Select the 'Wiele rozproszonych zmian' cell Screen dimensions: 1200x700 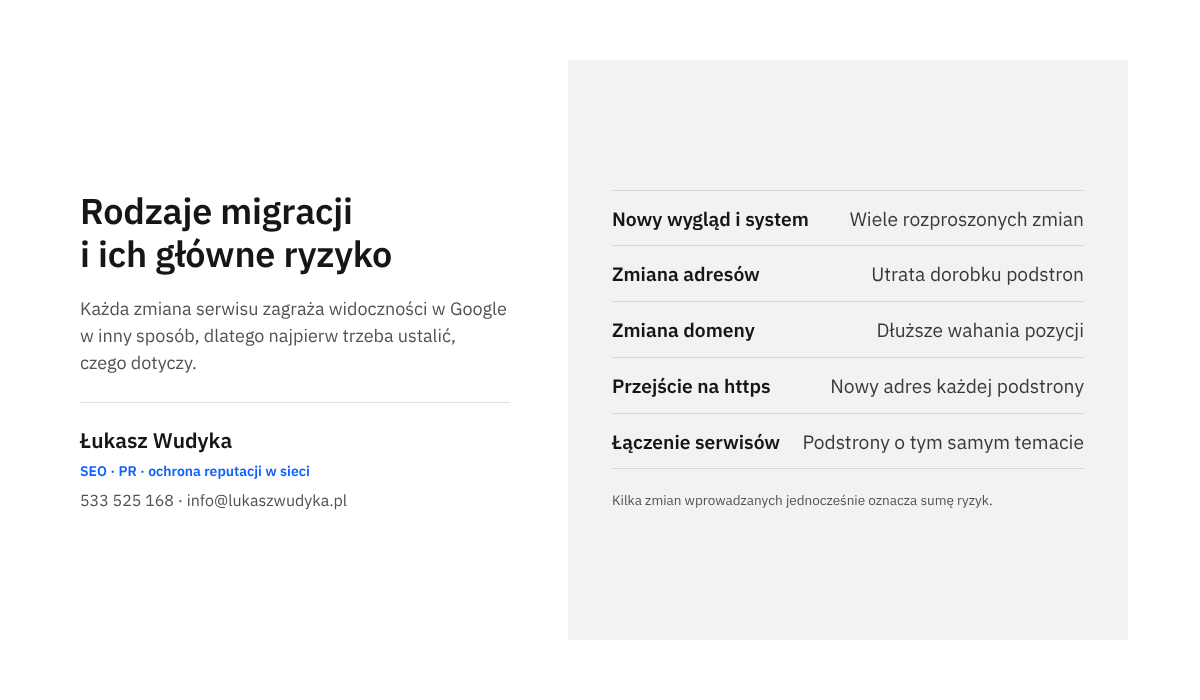pos(967,219)
